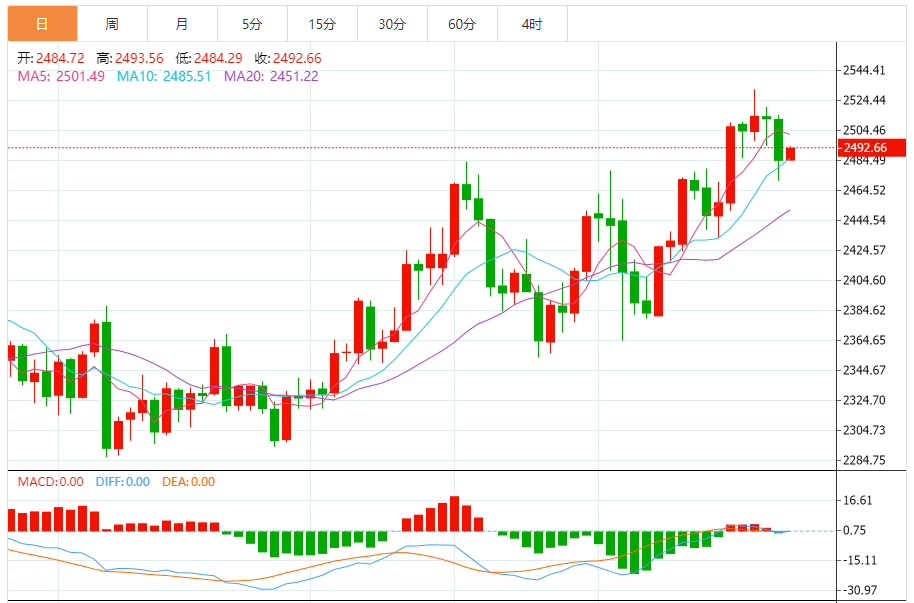Click the tallest red MACD histogram bar
This screenshot has height=603, width=914.
tap(455, 514)
